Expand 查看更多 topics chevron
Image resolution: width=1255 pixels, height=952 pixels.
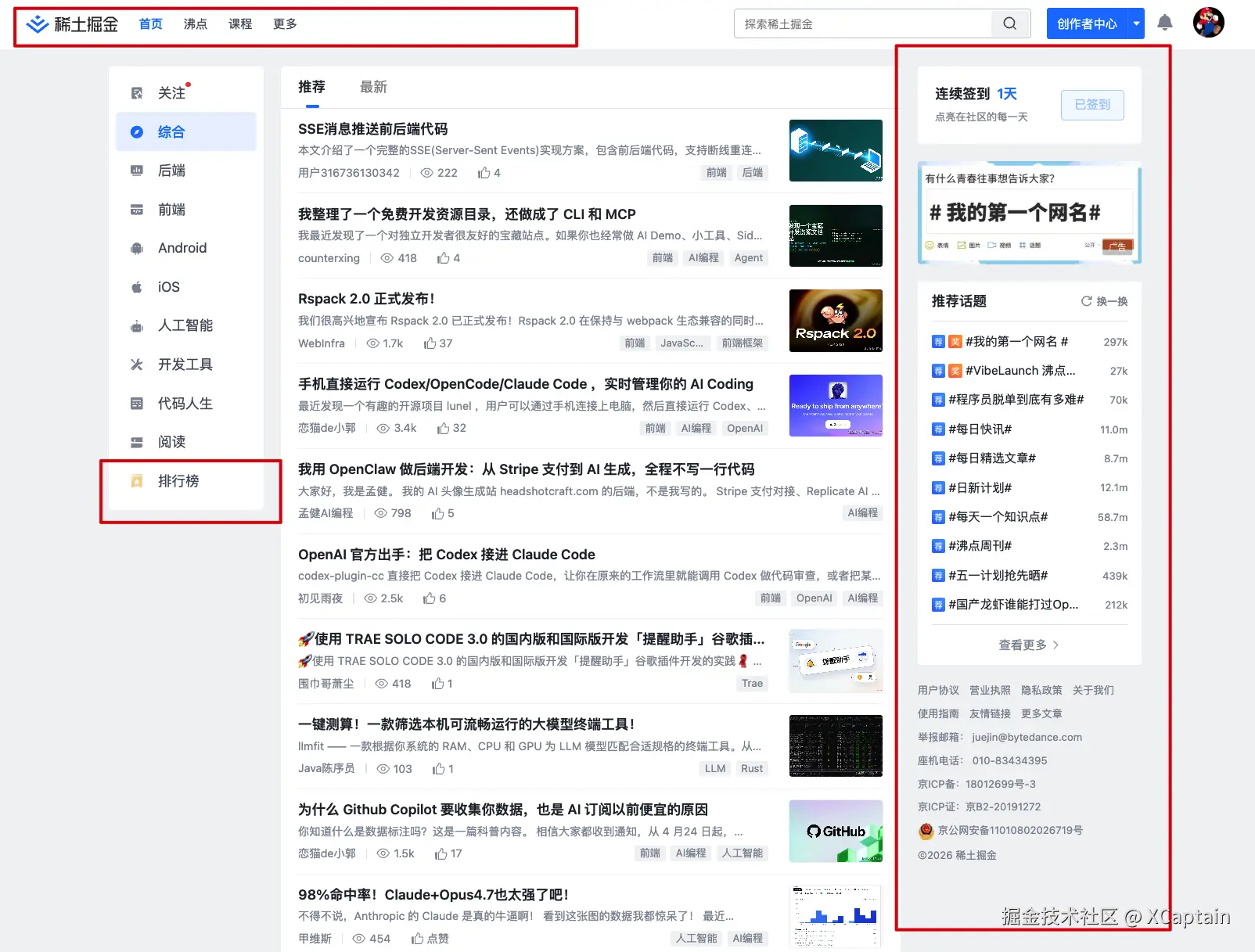click(x=1055, y=645)
